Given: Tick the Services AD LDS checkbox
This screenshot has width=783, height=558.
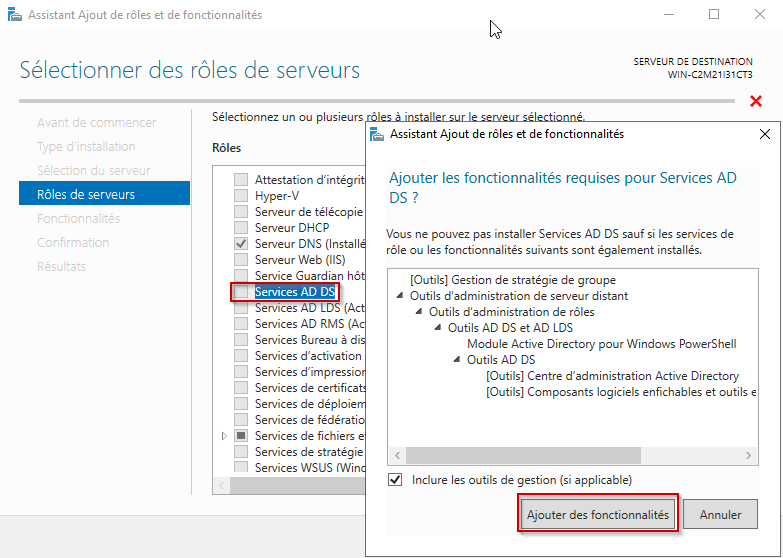Looking at the screenshot, I should point(241,308).
